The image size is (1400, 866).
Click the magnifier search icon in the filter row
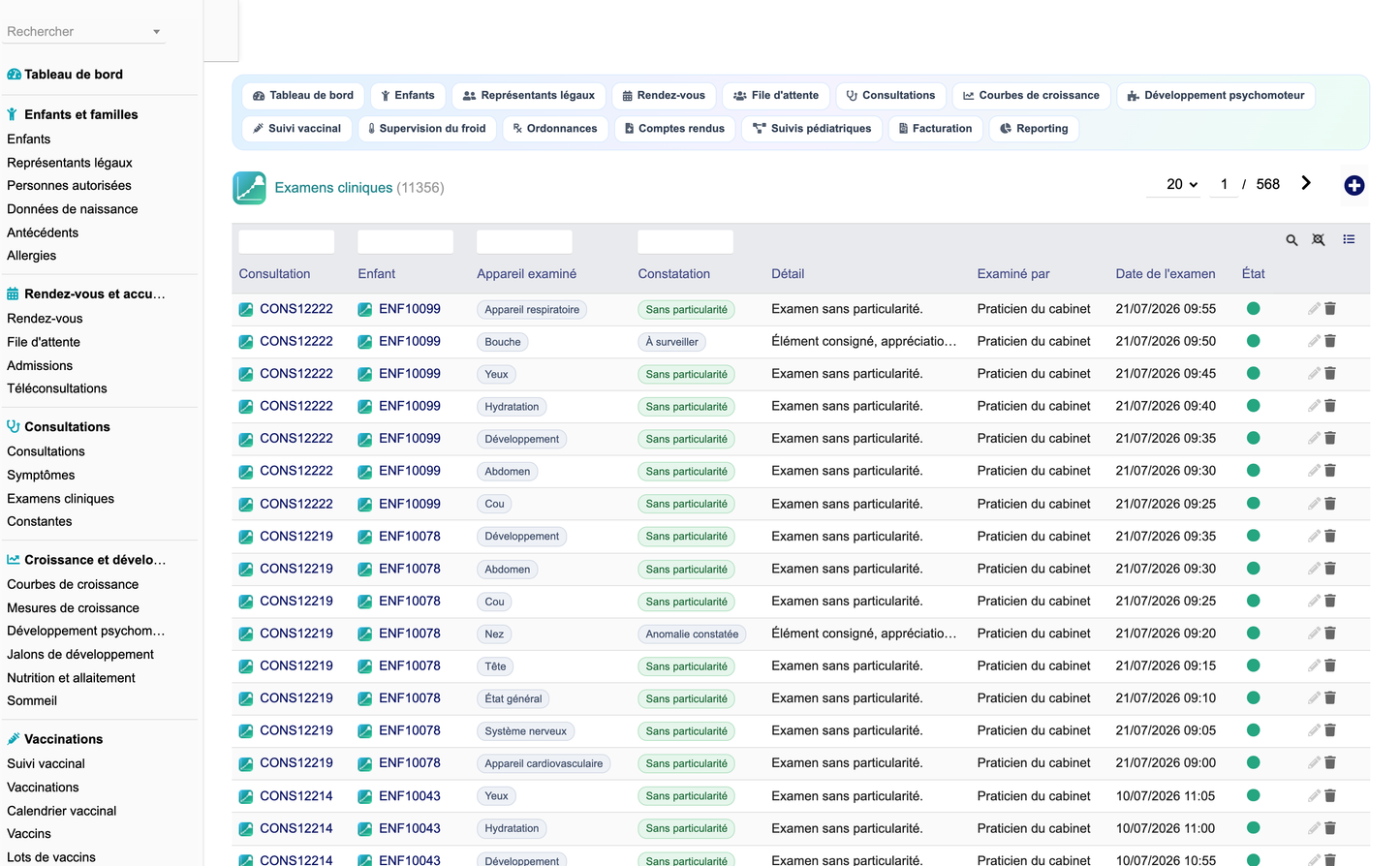click(x=1291, y=240)
